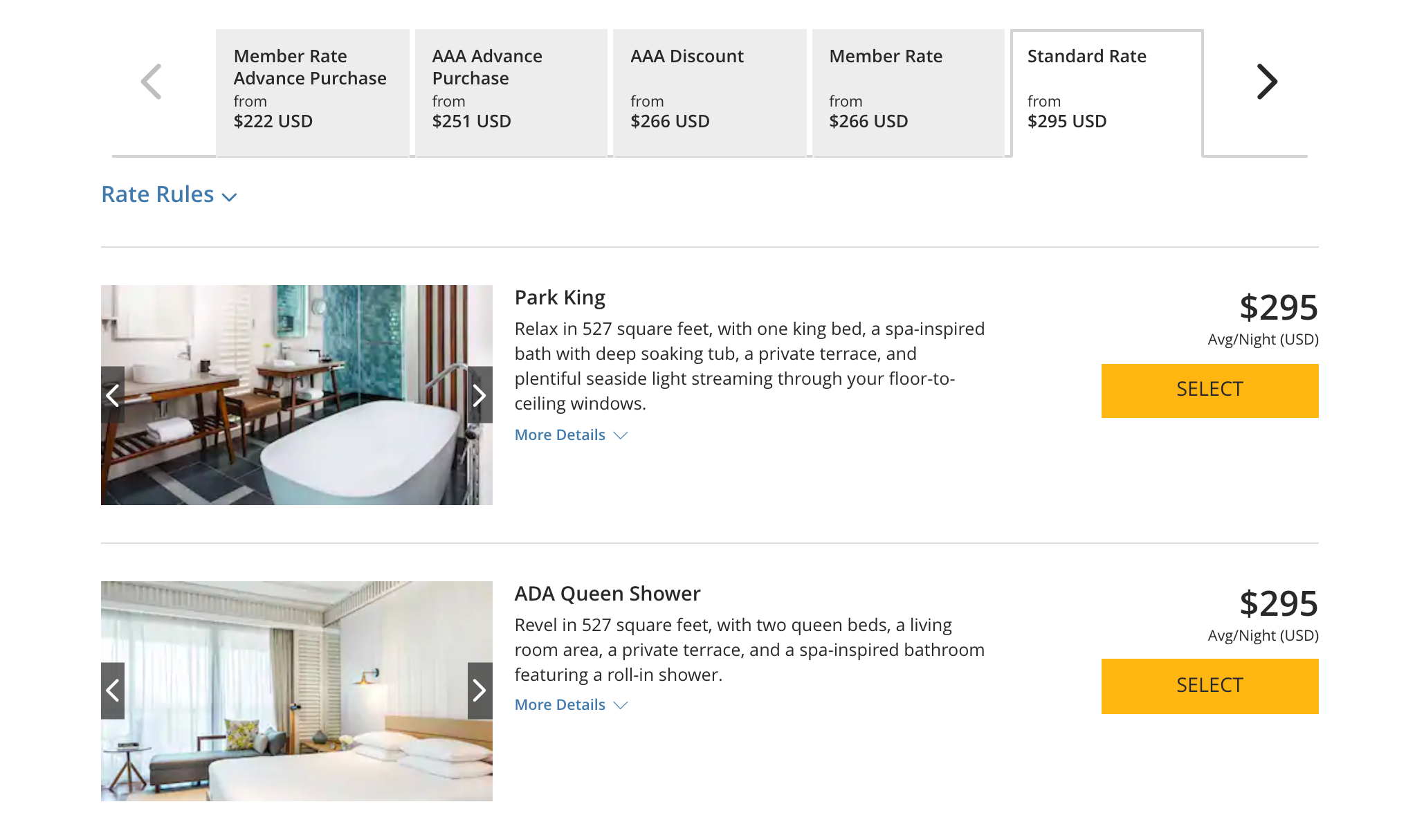
Task: Select the Park King room
Action: click(1210, 391)
